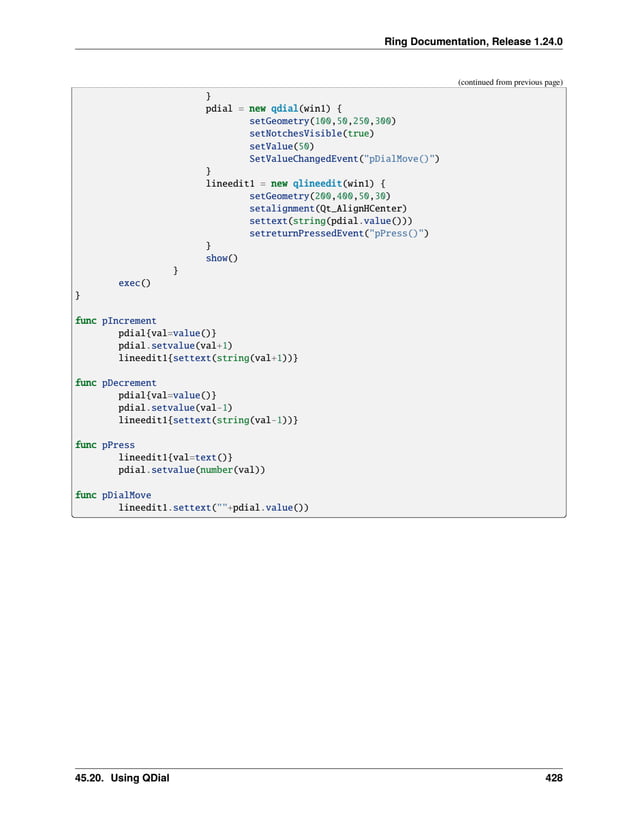Click 'lineedit1{settext(string(val+1))}' line

208,358
